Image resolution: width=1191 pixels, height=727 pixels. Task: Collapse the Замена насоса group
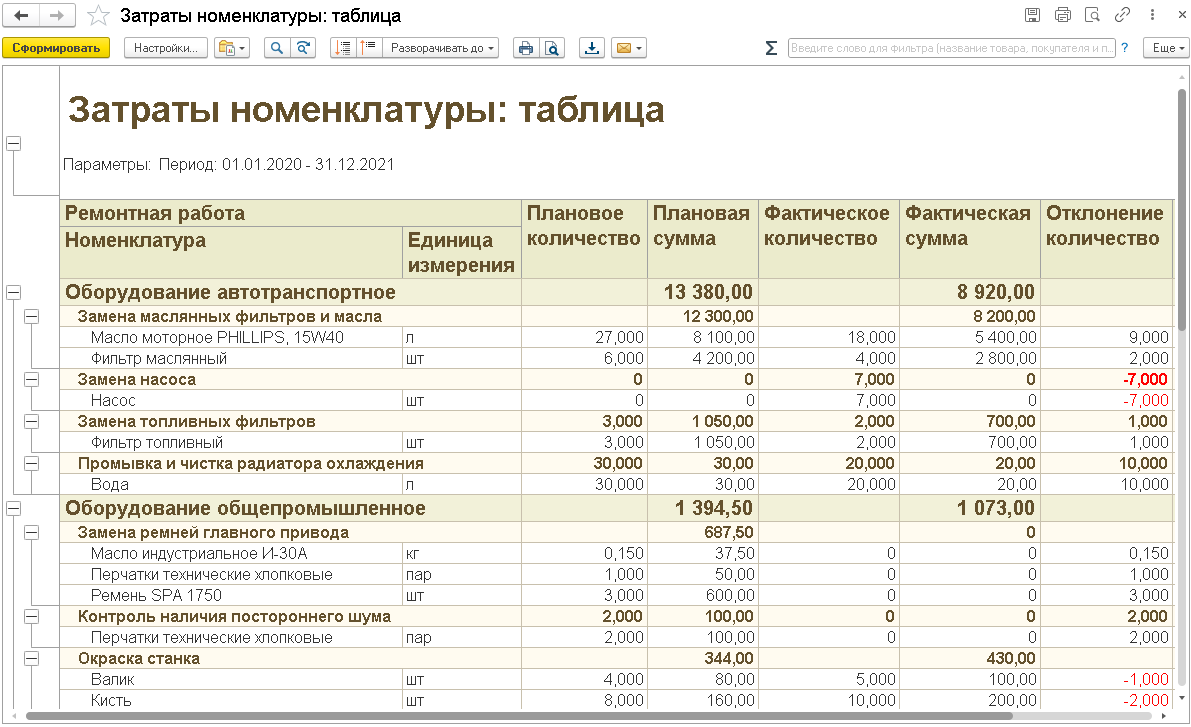(31, 380)
